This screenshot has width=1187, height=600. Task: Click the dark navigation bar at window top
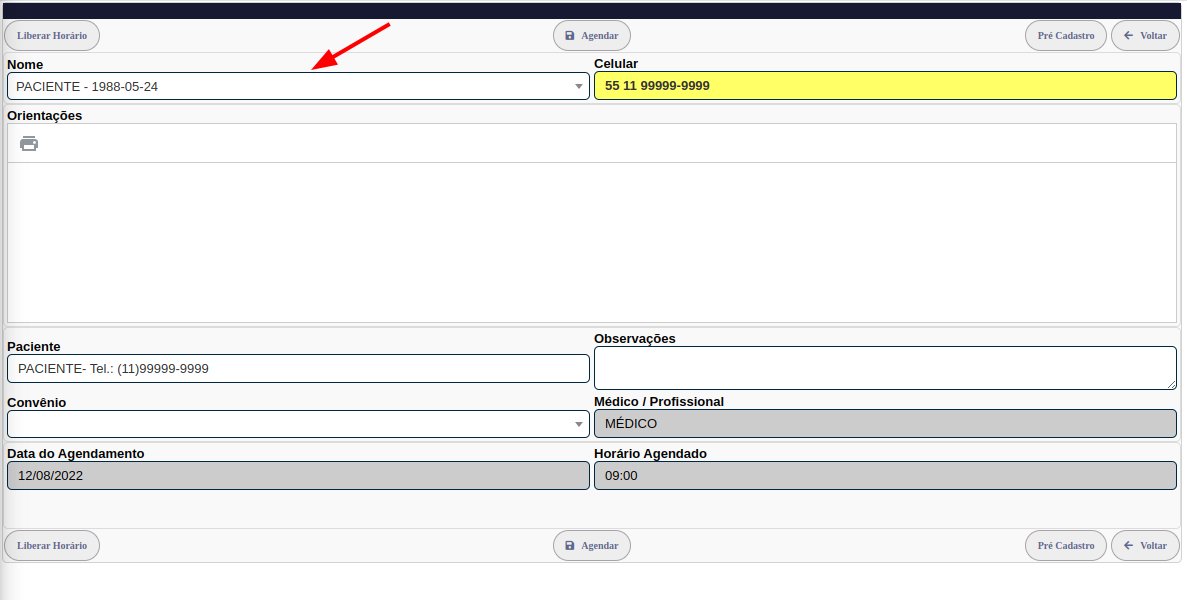tap(593, 10)
